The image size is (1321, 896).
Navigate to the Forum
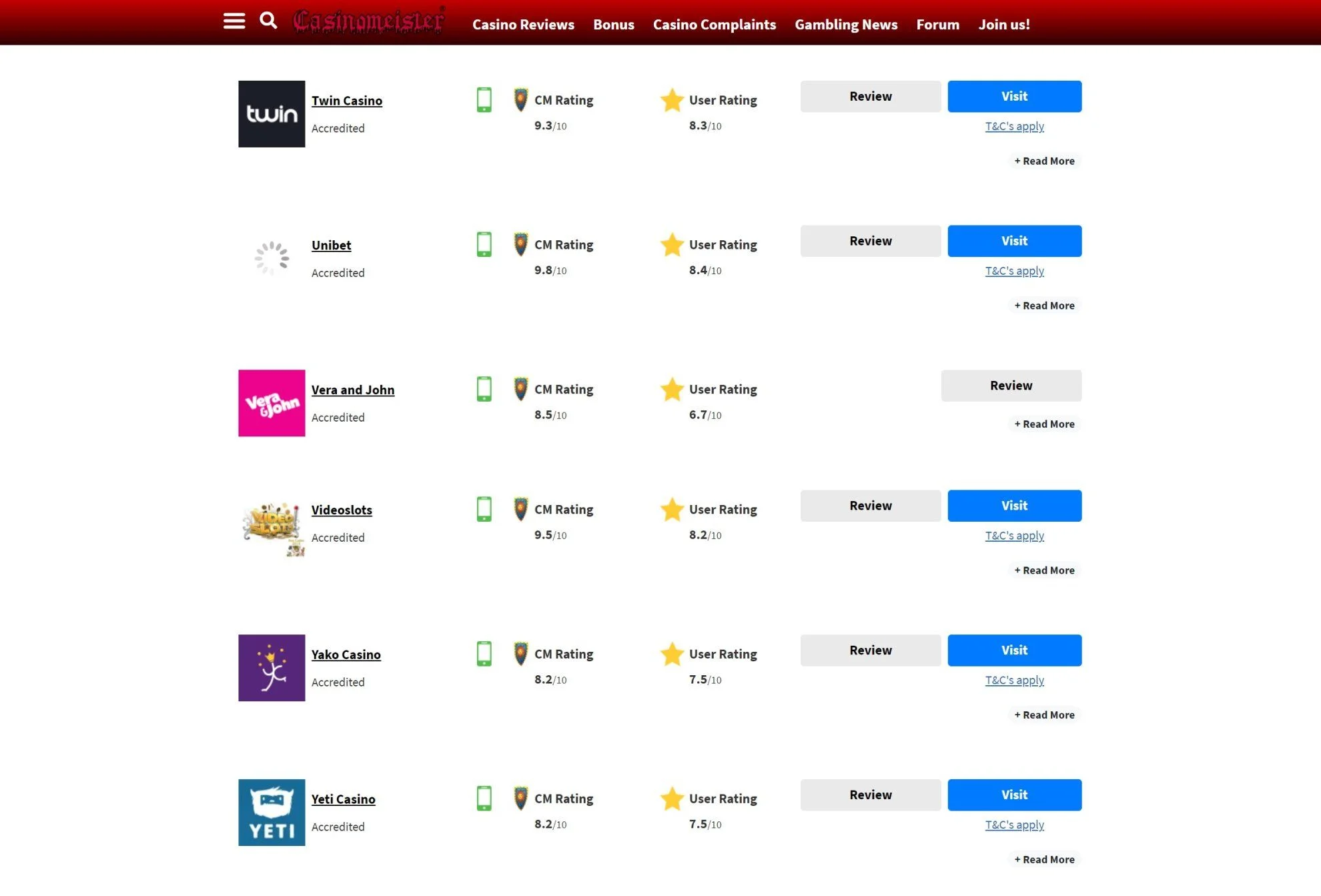point(937,25)
